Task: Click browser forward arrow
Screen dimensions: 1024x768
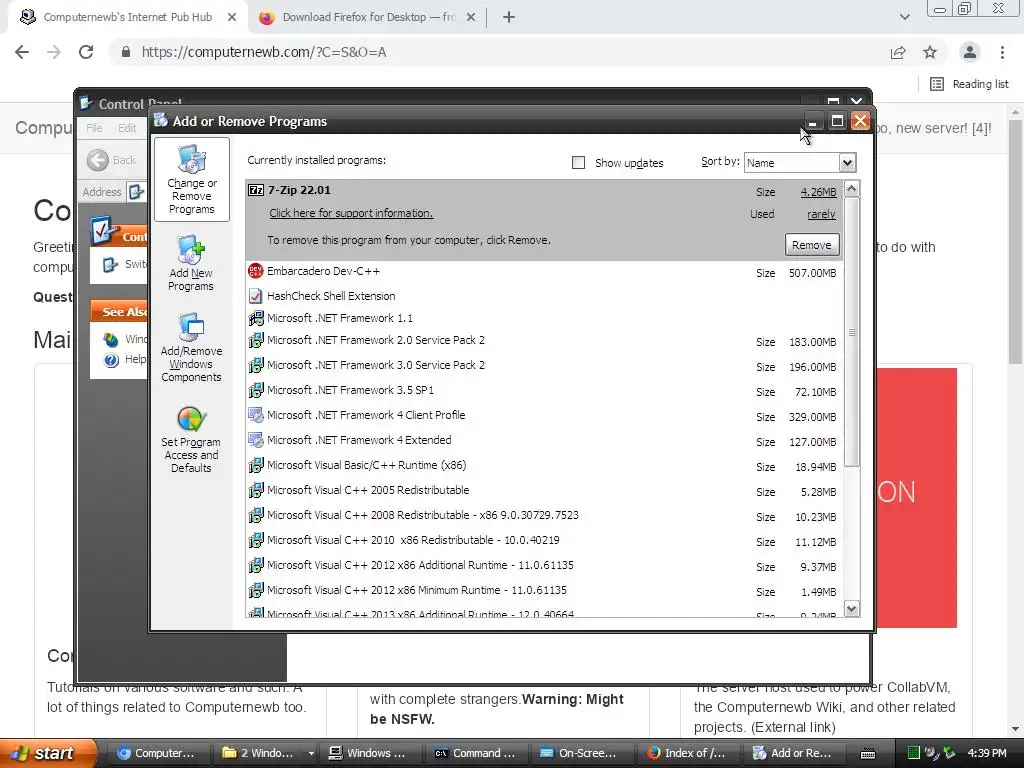Action: tap(54, 52)
